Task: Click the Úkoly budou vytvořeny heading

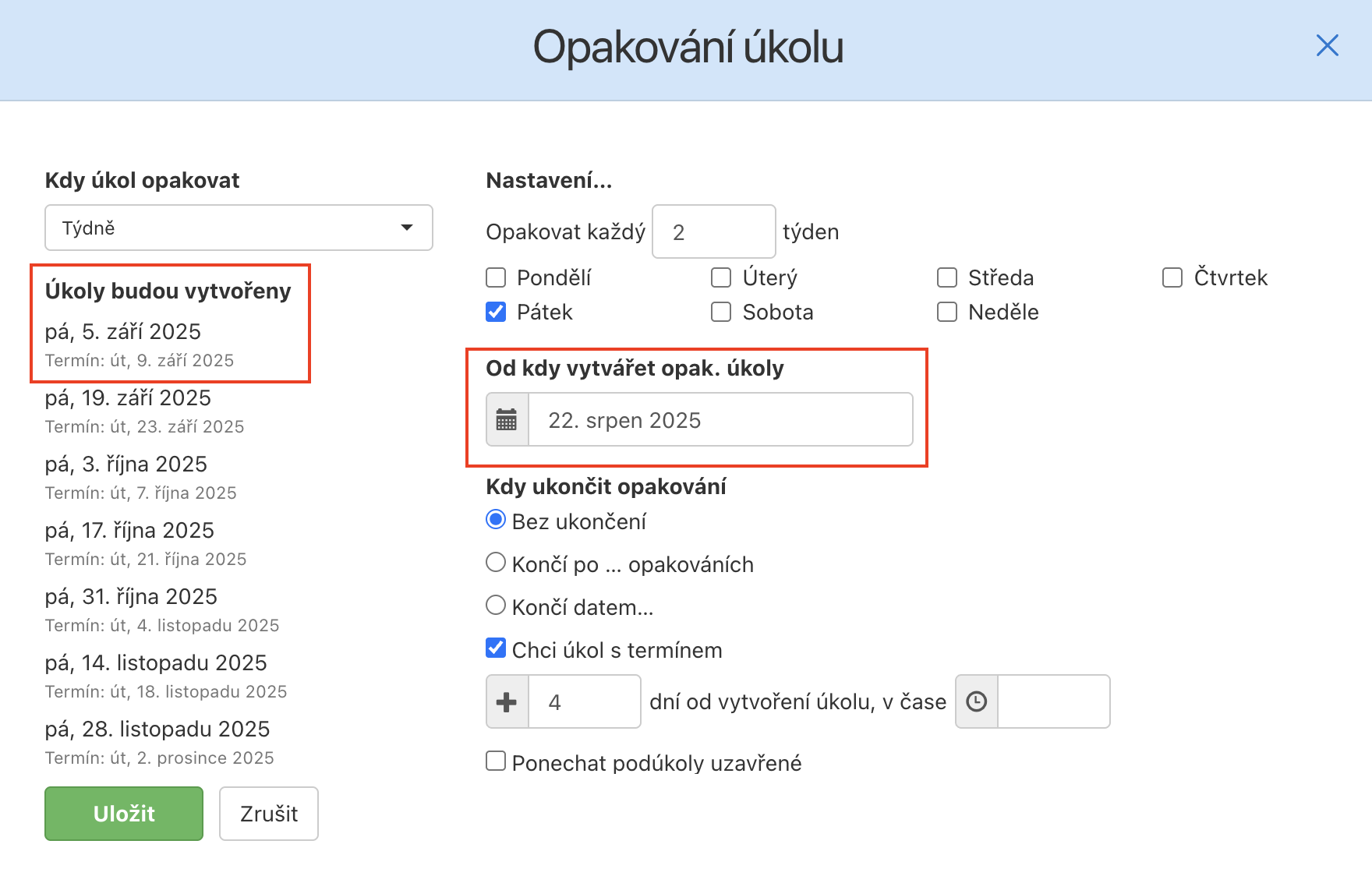Action: coord(168,291)
